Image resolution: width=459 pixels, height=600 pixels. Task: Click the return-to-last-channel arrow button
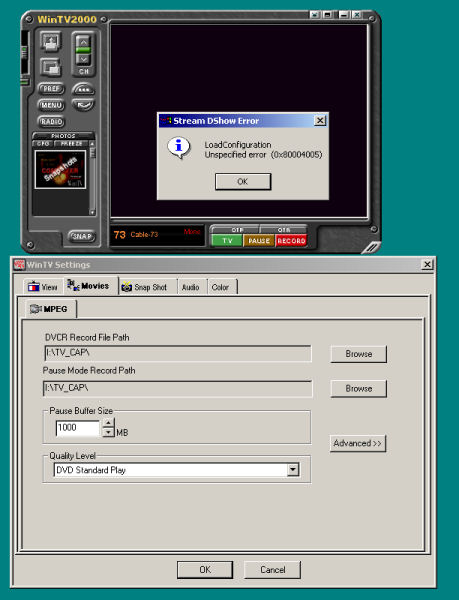click(83, 104)
